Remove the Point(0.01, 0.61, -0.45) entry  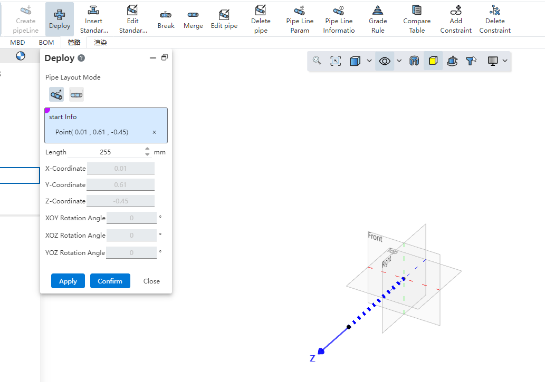(154, 132)
